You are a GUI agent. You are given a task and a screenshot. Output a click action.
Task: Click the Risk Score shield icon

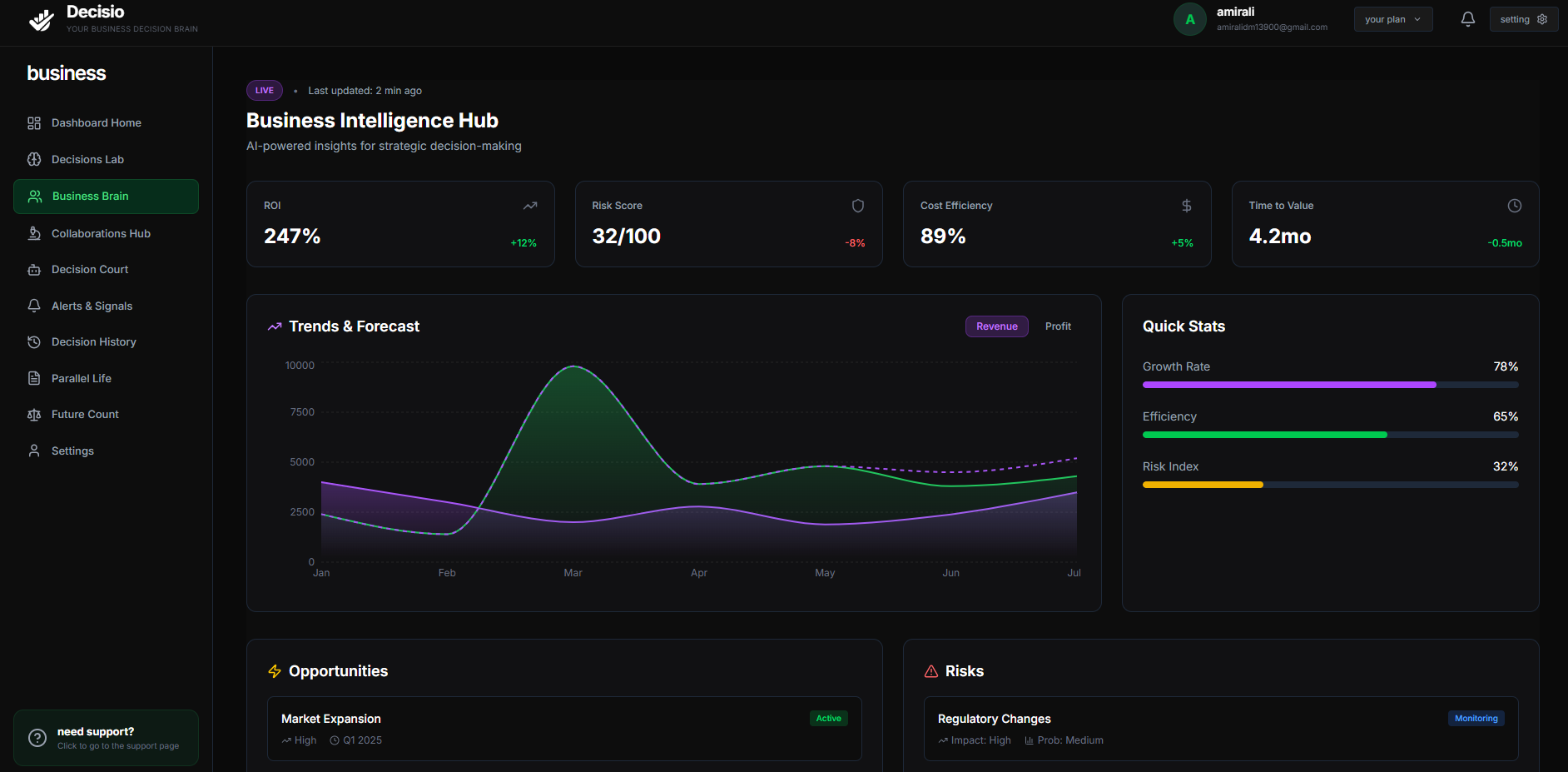click(858, 206)
